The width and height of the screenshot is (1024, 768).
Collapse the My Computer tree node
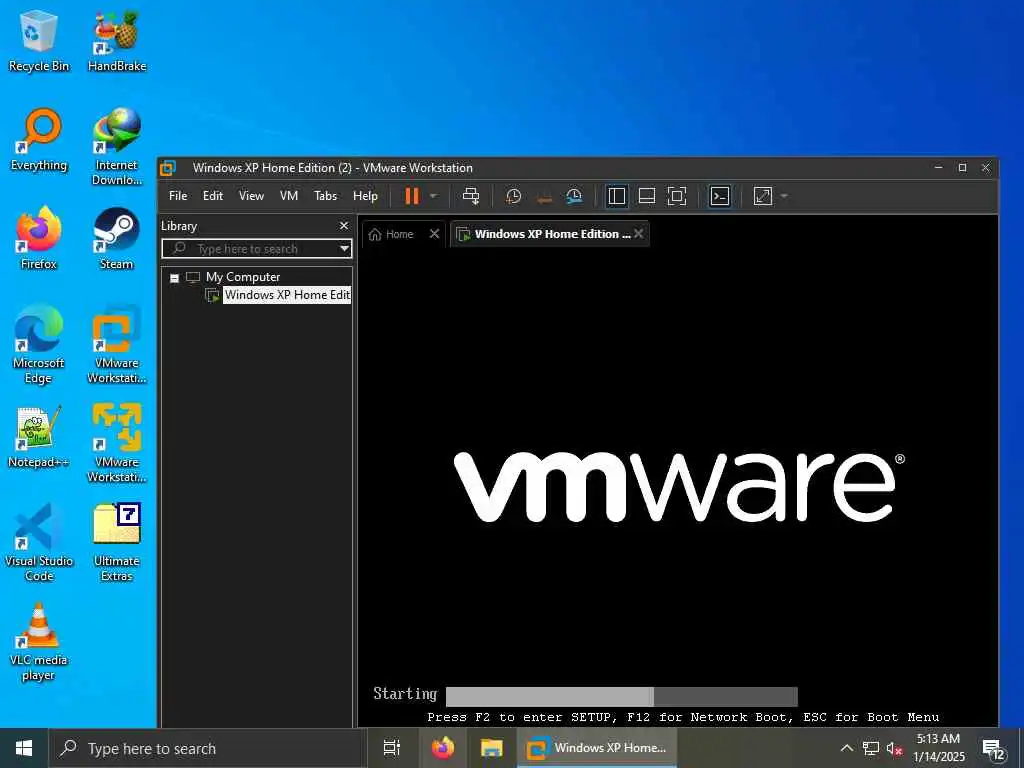[174, 278]
